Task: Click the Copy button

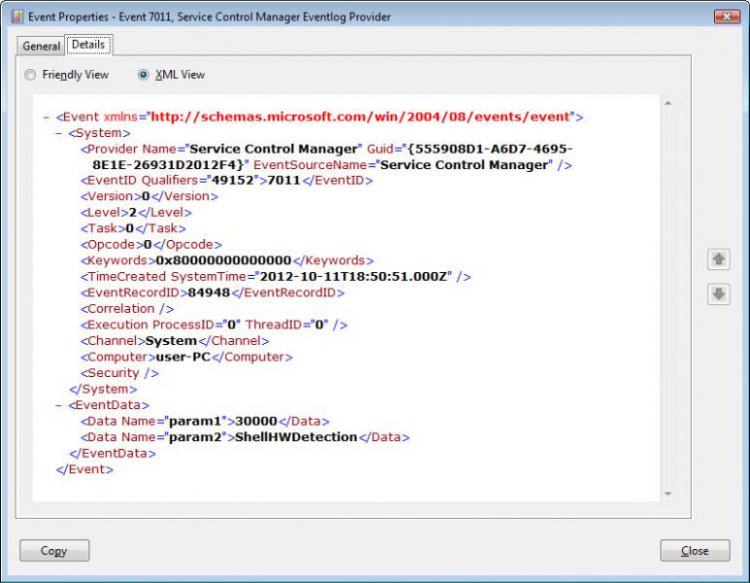Action: coord(54,550)
